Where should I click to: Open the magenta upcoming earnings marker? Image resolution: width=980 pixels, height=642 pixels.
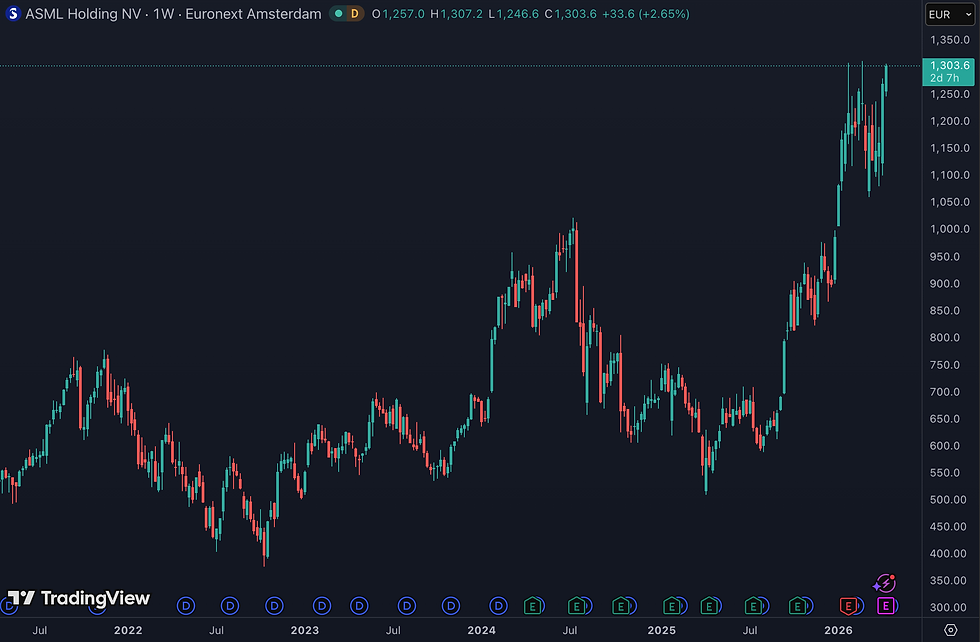tap(886, 606)
